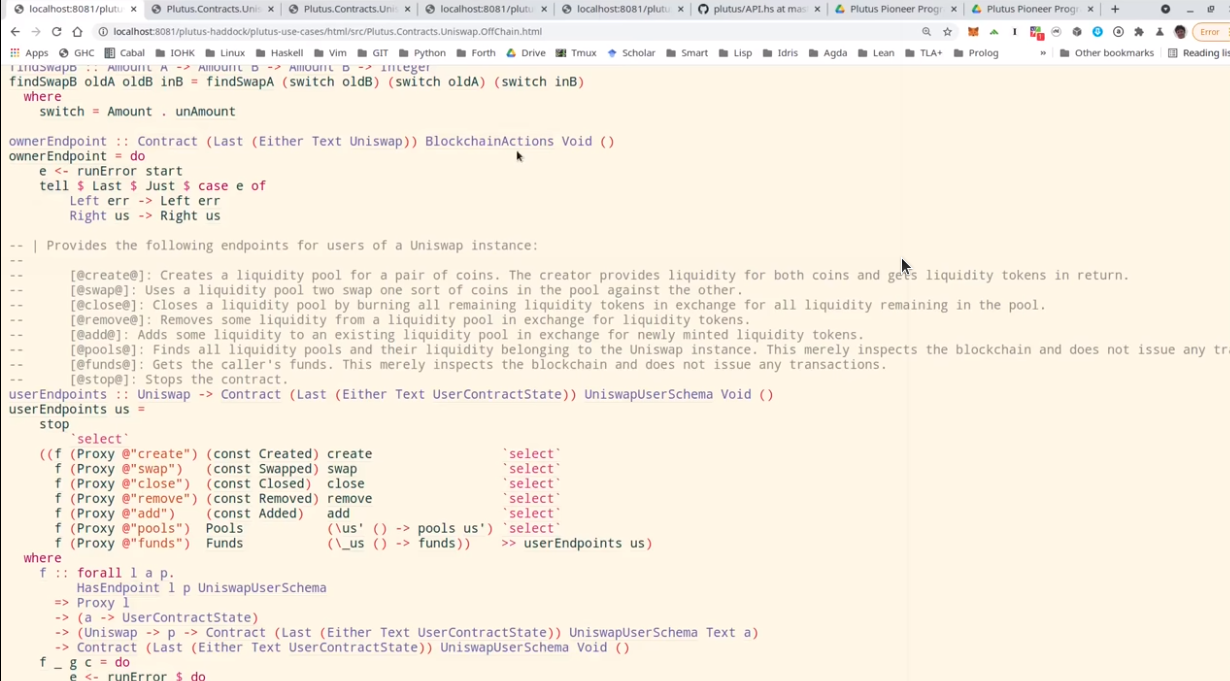This screenshot has width=1230, height=681.
Task: Click the user profile avatar
Action: 1181,32
